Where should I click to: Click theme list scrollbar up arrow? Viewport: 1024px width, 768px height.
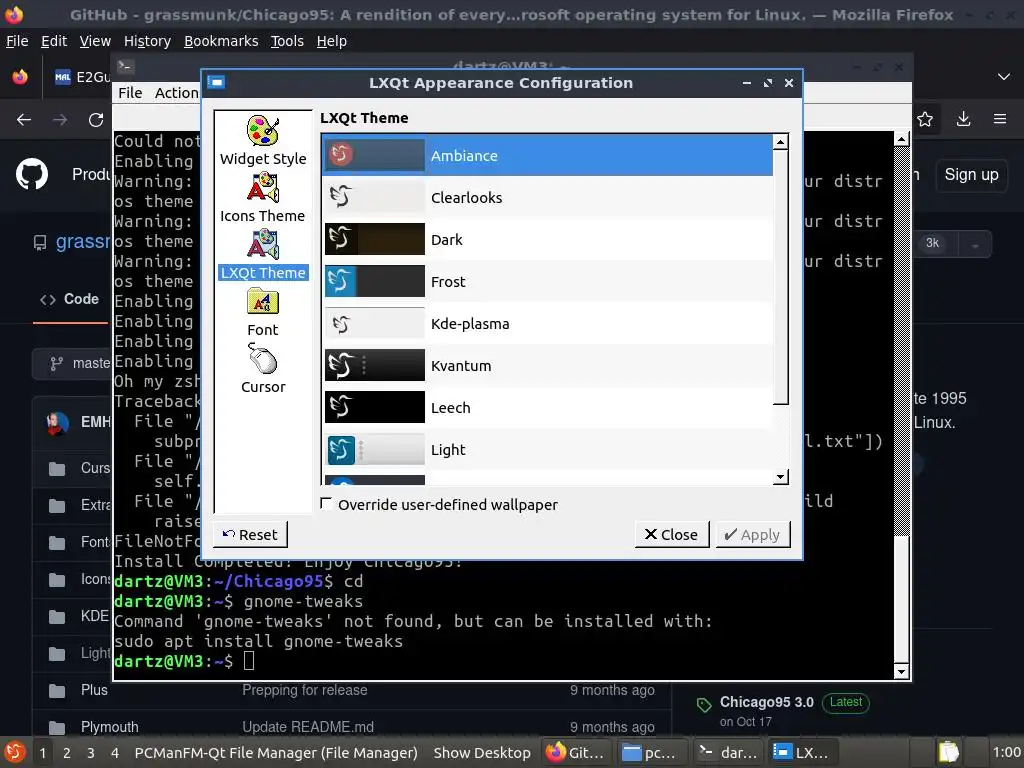(780, 142)
